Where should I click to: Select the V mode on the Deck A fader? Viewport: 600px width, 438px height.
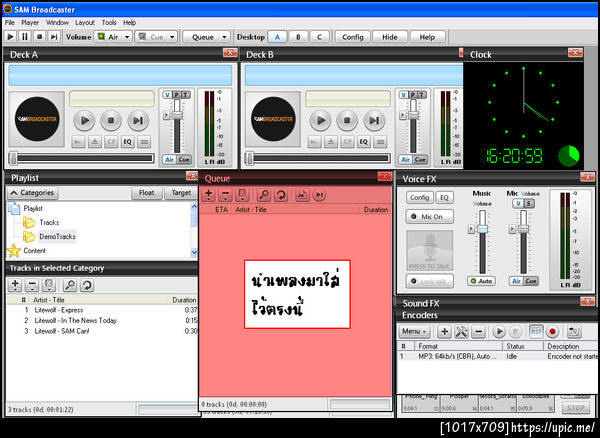[x=167, y=95]
